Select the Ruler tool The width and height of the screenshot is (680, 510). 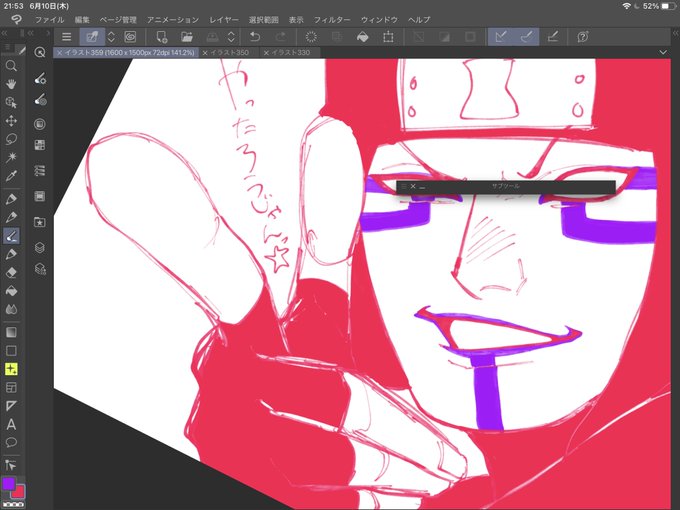pos(11,406)
